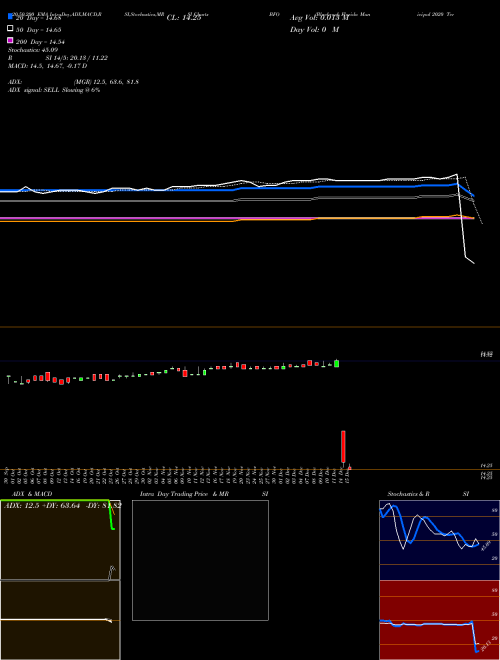
Task: Click the white 50 Day legend swatch
Action: click(x=10, y=29)
